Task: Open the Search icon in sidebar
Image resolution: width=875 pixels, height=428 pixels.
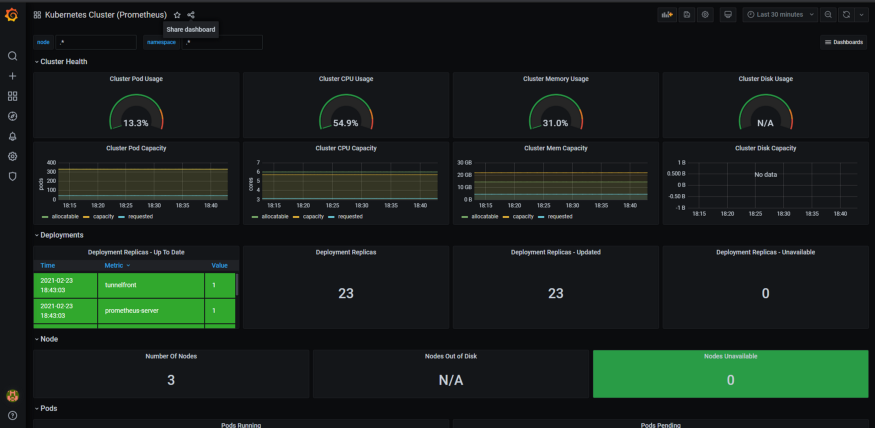Action: click(x=12, y=56)
